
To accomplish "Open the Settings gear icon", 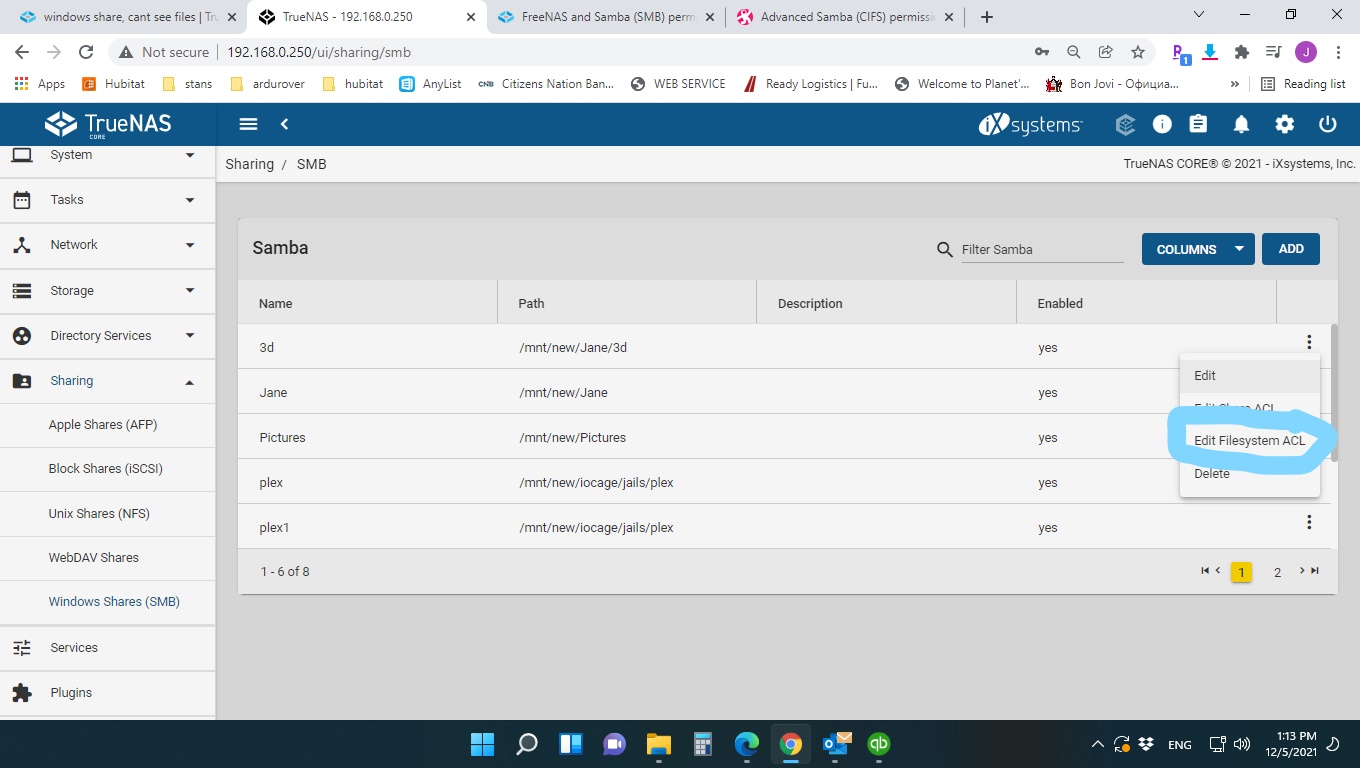I will [x=1284, y=124].
